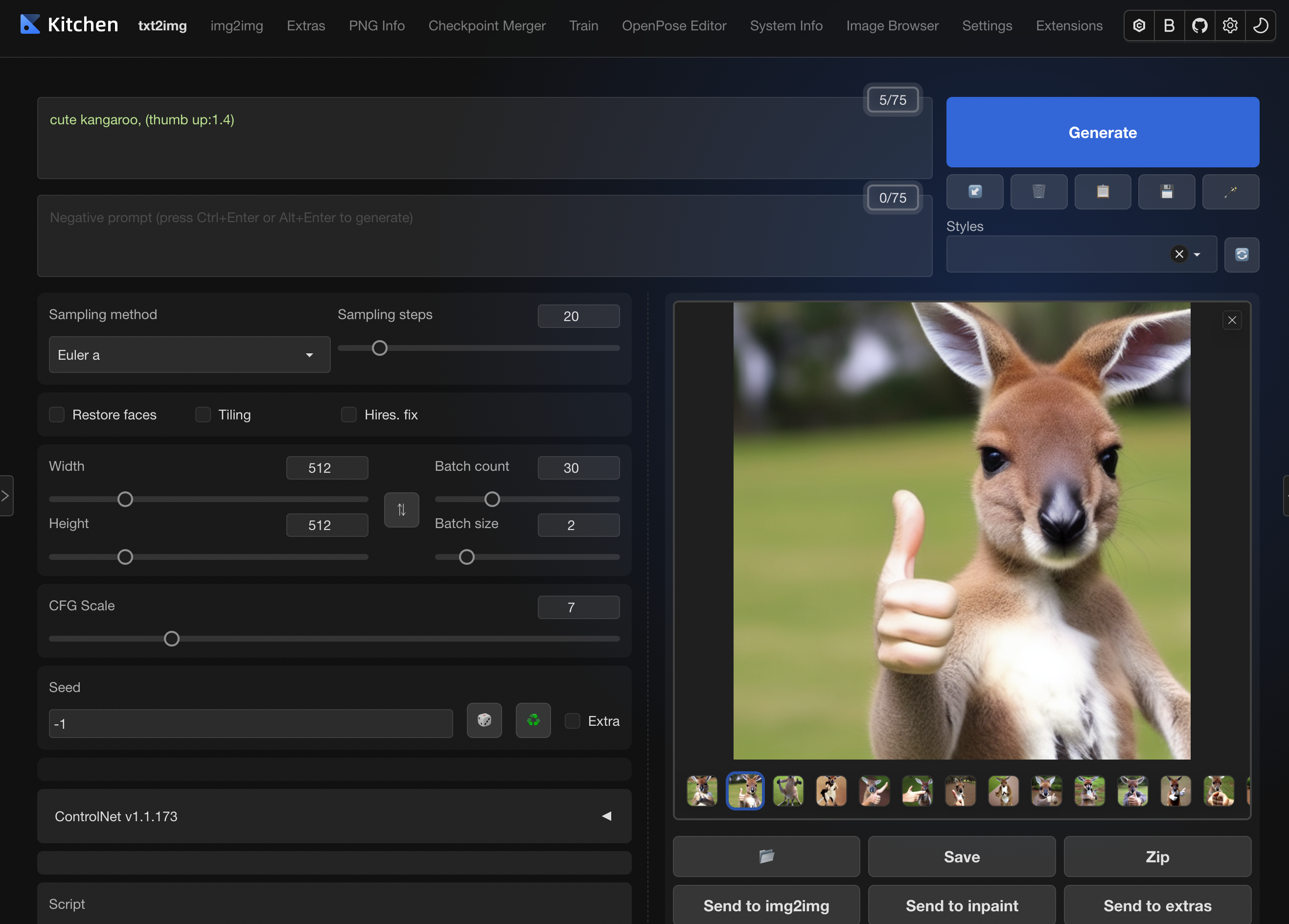The width and height of the screenshot is (1289, 924).
Task: Click the Width value box 512
Action: pos(327,468)
